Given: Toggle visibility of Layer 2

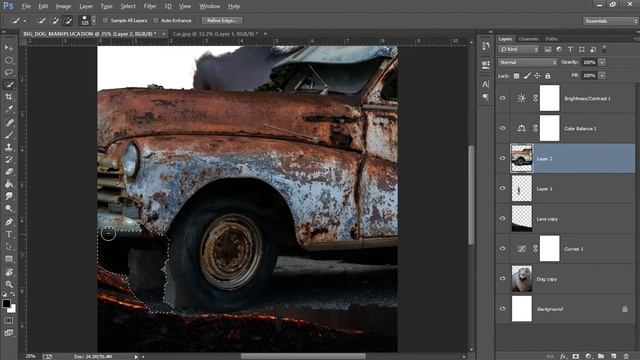Looking at the screenshot, I should [x=502, y=158].
